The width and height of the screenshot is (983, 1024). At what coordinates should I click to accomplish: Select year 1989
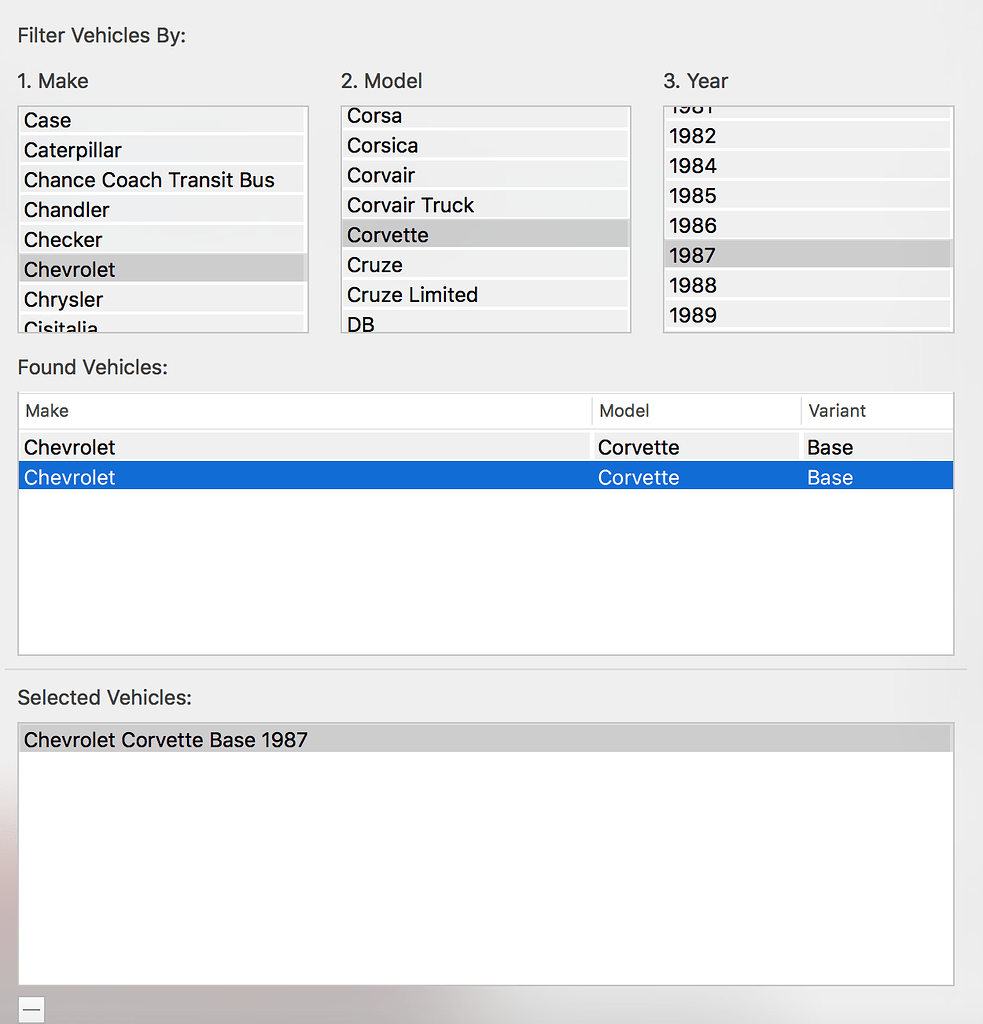[x=808, y=315]
